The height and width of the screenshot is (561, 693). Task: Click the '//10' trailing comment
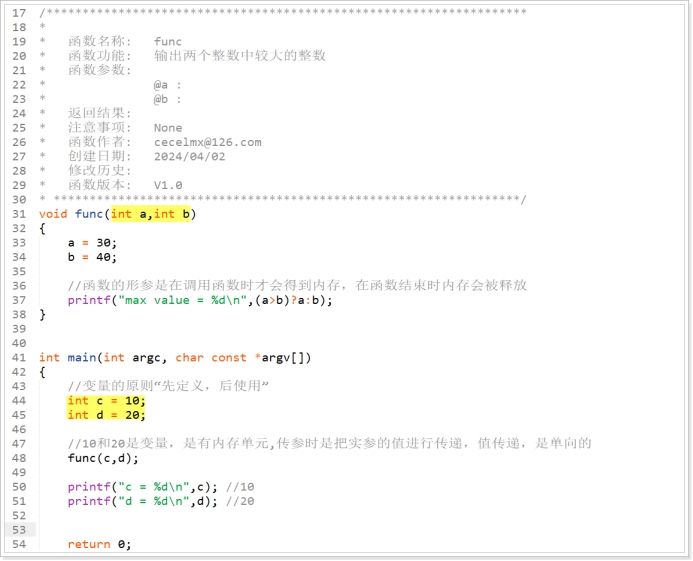point(240,487)
